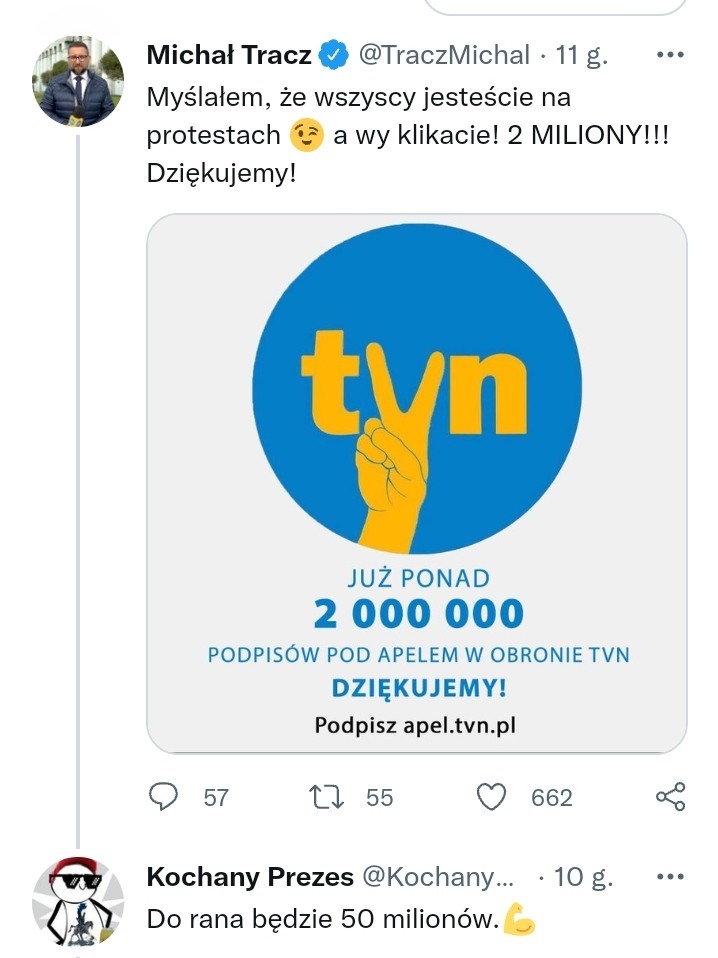Image resolution: width=718 pixels, height=958 pixels.
Task: Open the Michał Tracz display name link
Action: point(229,55)
